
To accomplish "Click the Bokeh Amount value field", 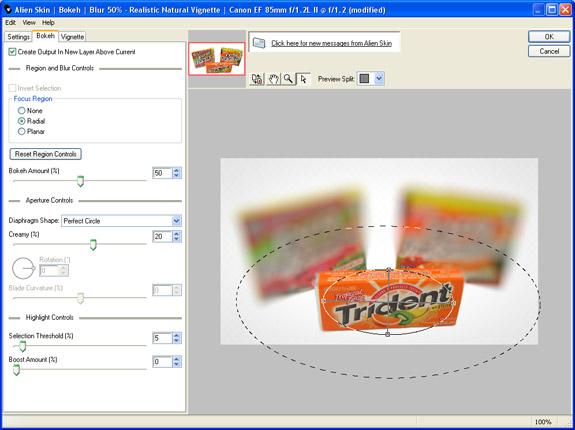I will (x=162, y=173).
